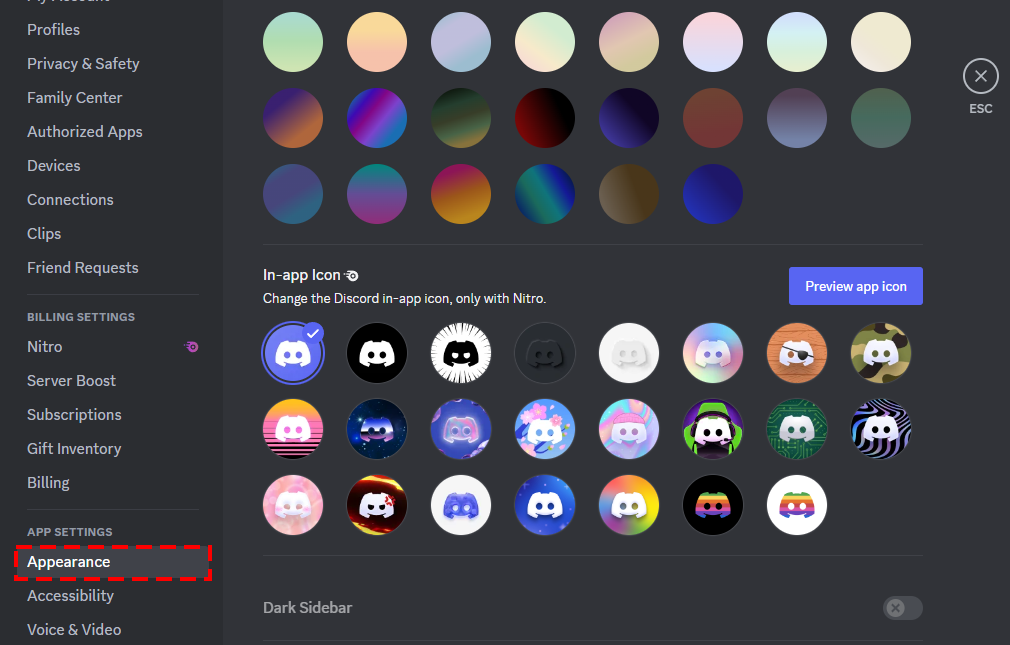Image resolution: width=1010 pixels, height=645 pixels.
Task: Select the spiky white burst Discord icon
Action: pyautogui.click(x=461, y=352)
